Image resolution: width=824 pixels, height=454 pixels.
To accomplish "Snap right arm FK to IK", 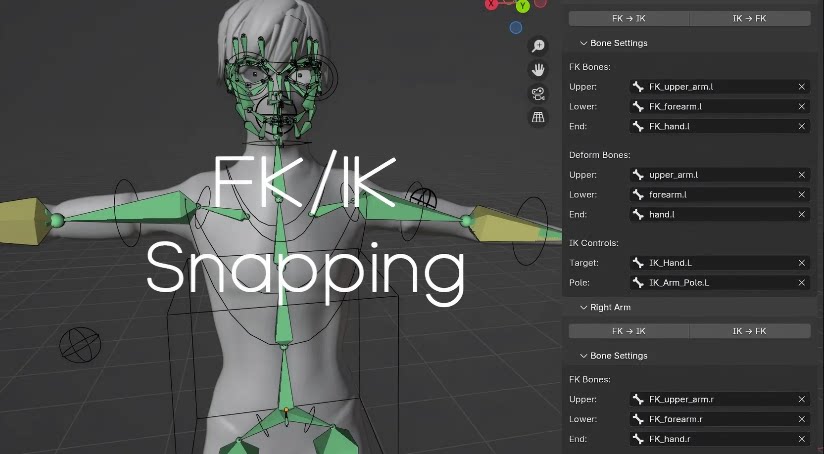I will tap(629, 331).
